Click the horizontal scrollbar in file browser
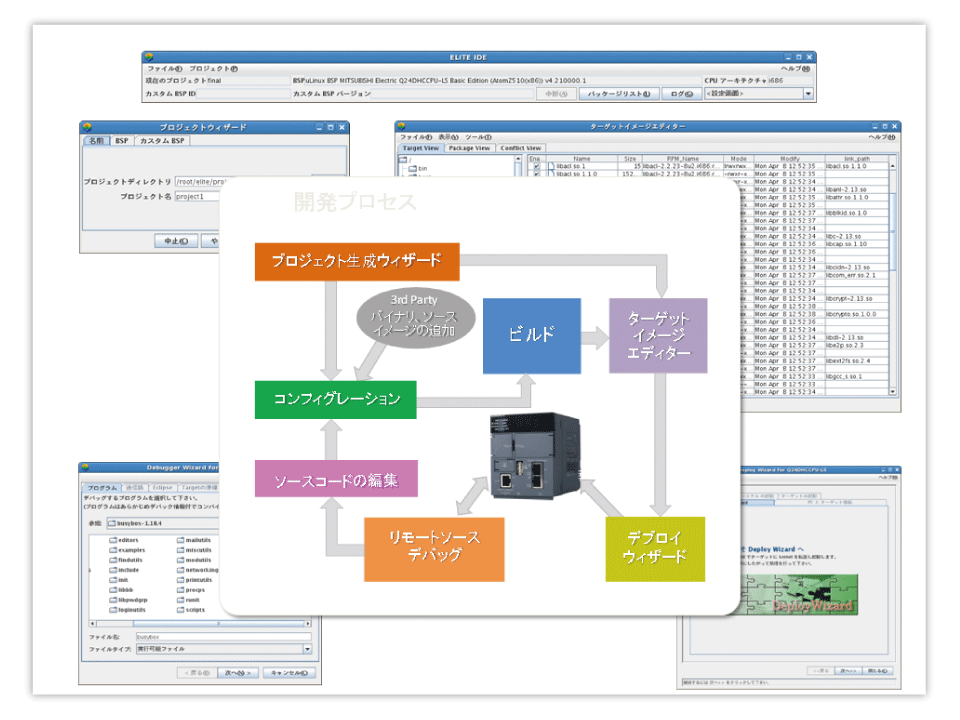The width and height of the screenshot is (960, 720). pyautogui.click(x=200, y=623)
